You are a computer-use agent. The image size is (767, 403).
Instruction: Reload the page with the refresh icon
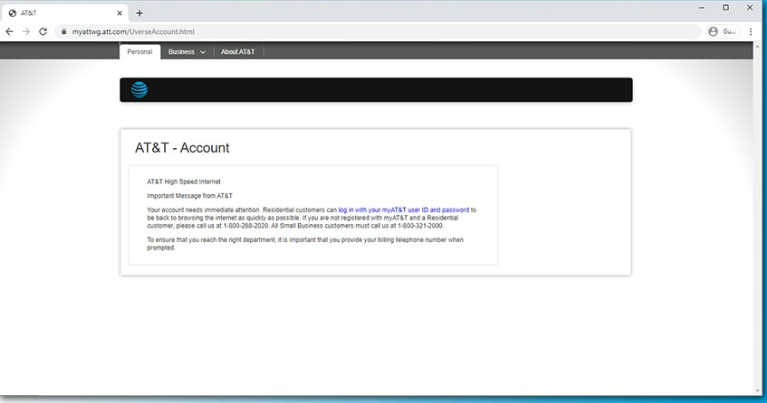(x=43, y=31)
